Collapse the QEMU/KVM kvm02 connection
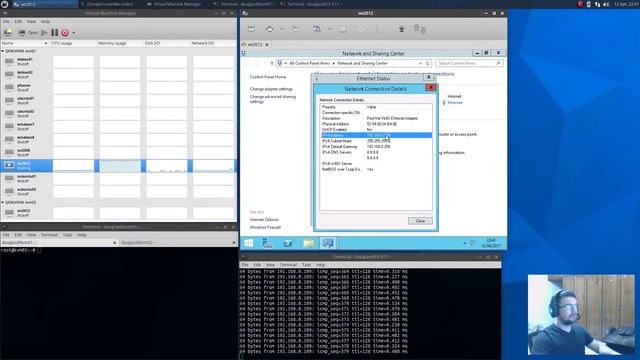The height and width of the screenshot is (360, 640). (3, 202)
